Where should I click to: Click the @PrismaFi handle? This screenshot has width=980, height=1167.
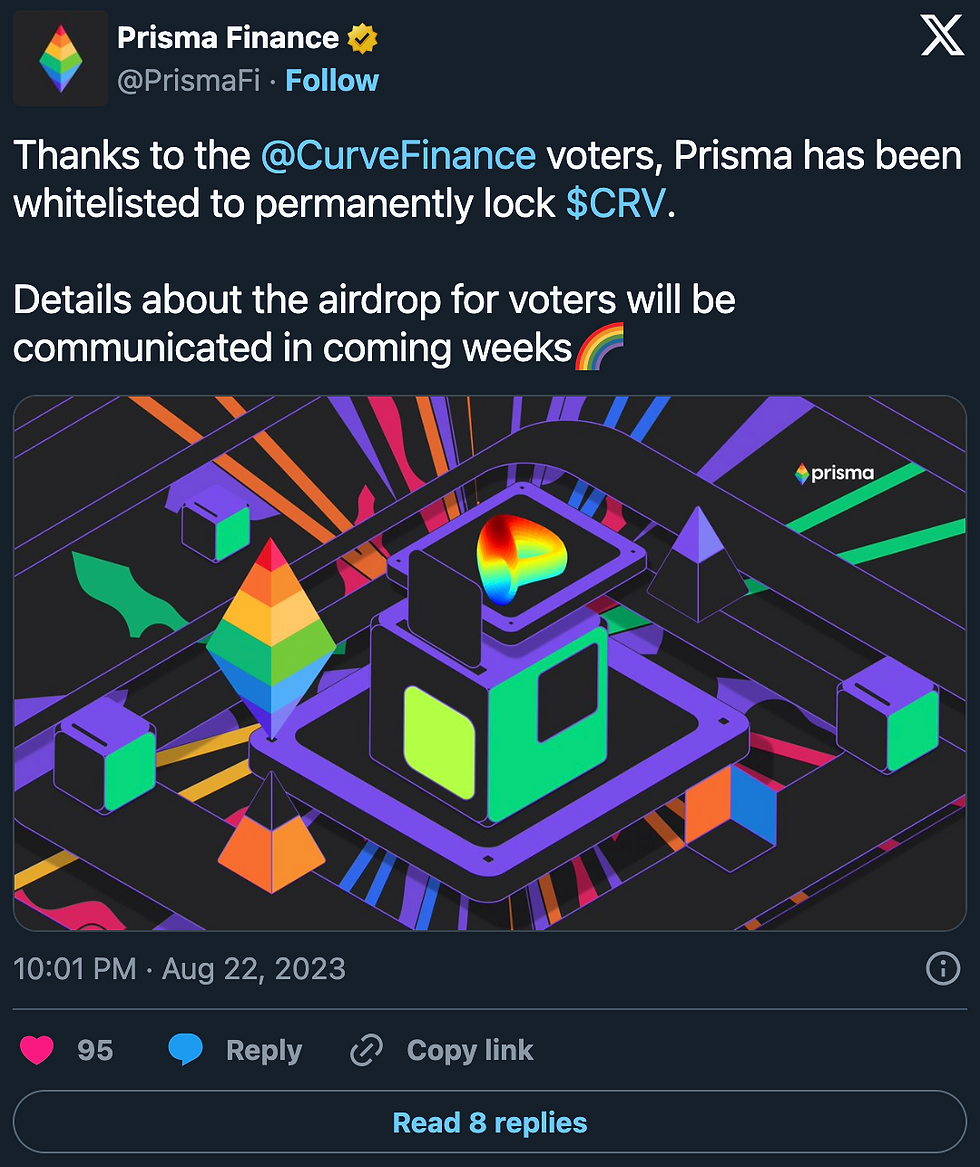[189, 80]
